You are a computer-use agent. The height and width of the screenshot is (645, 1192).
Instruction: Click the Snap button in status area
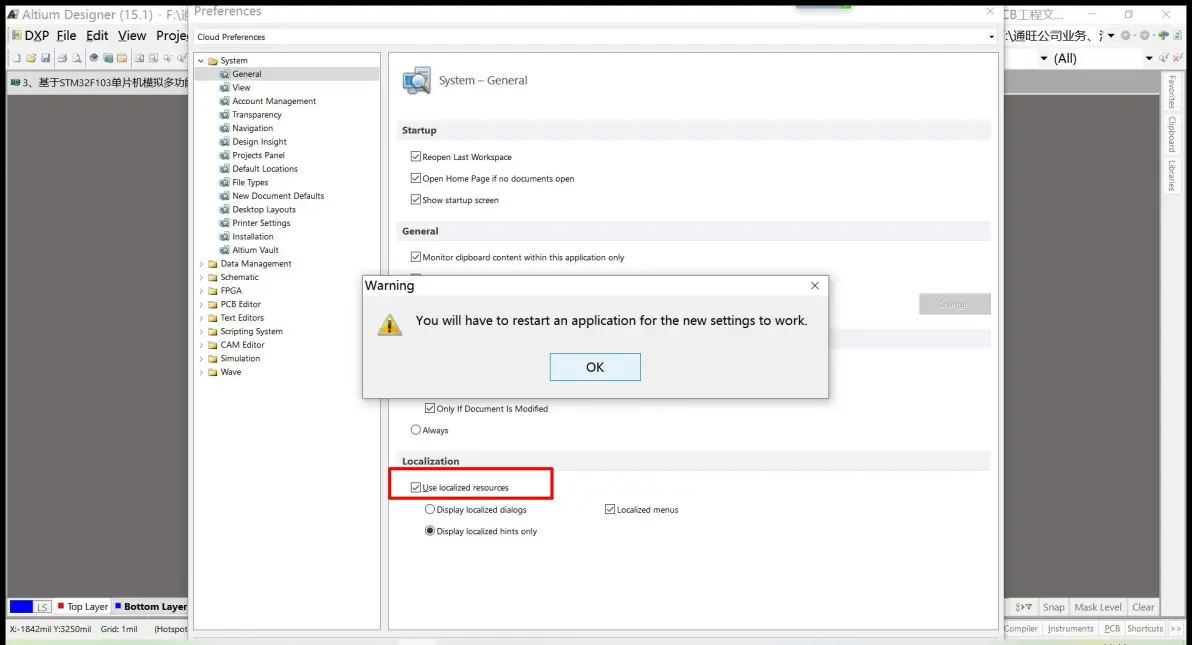(x=1054, y=607)
